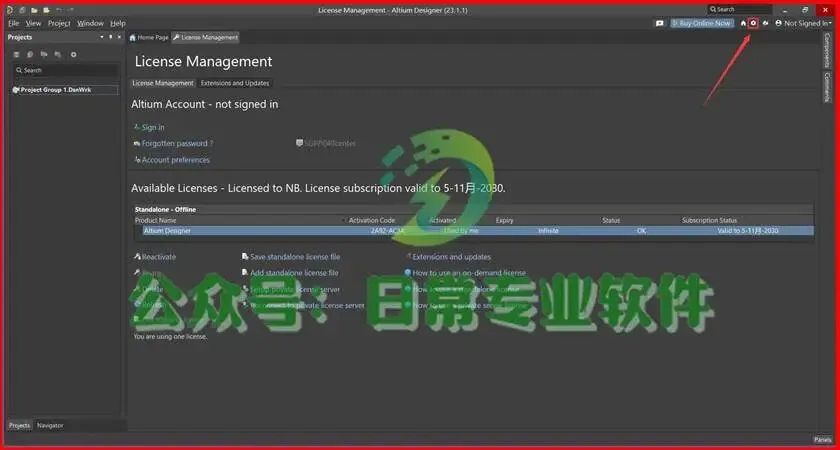Screen dimensions: 840x450
Task: Click the redo arrow in the title bar
Action: [x=70, y=10]
